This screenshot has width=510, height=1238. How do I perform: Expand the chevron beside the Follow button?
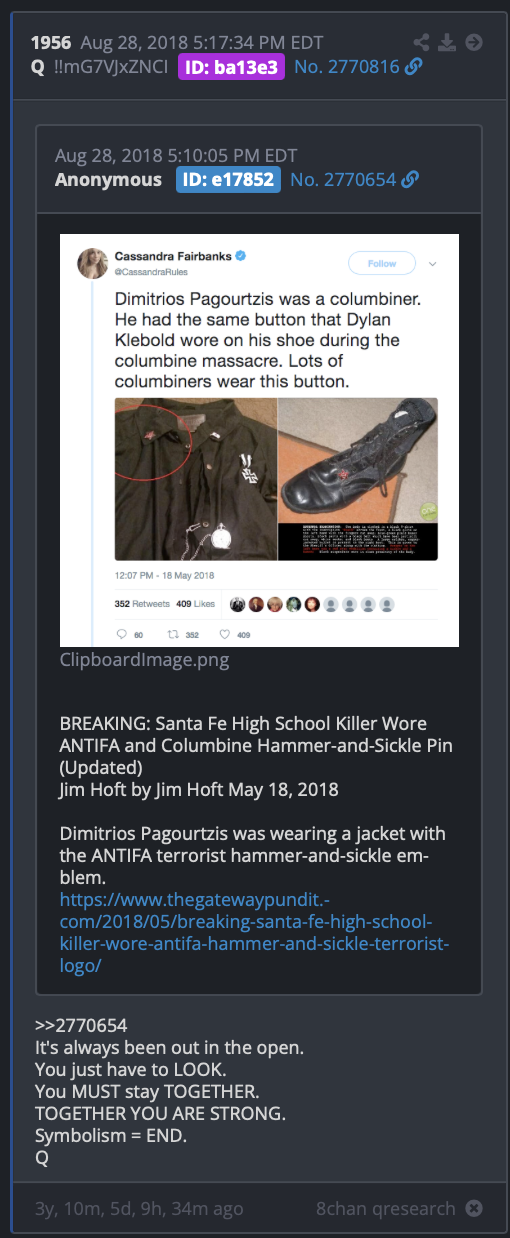[x=433, y=264]
